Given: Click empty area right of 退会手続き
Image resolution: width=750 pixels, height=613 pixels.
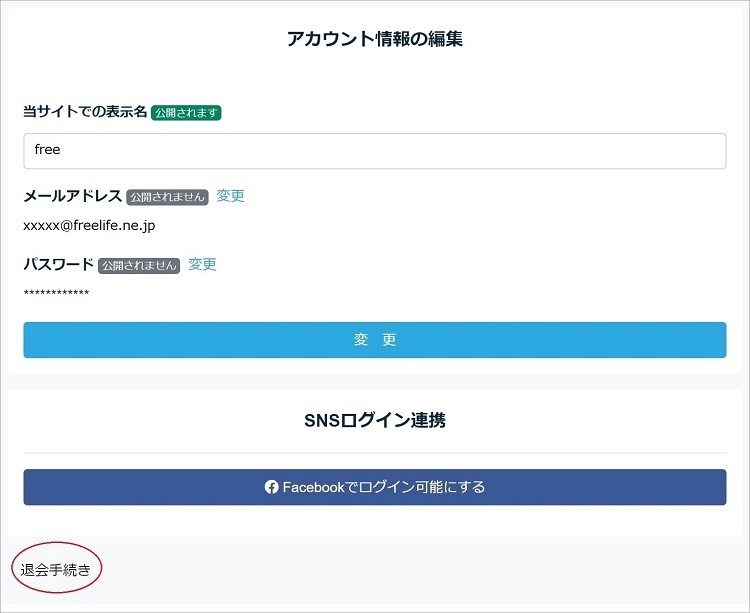Looking at the screenshot, I should (421, 569).
